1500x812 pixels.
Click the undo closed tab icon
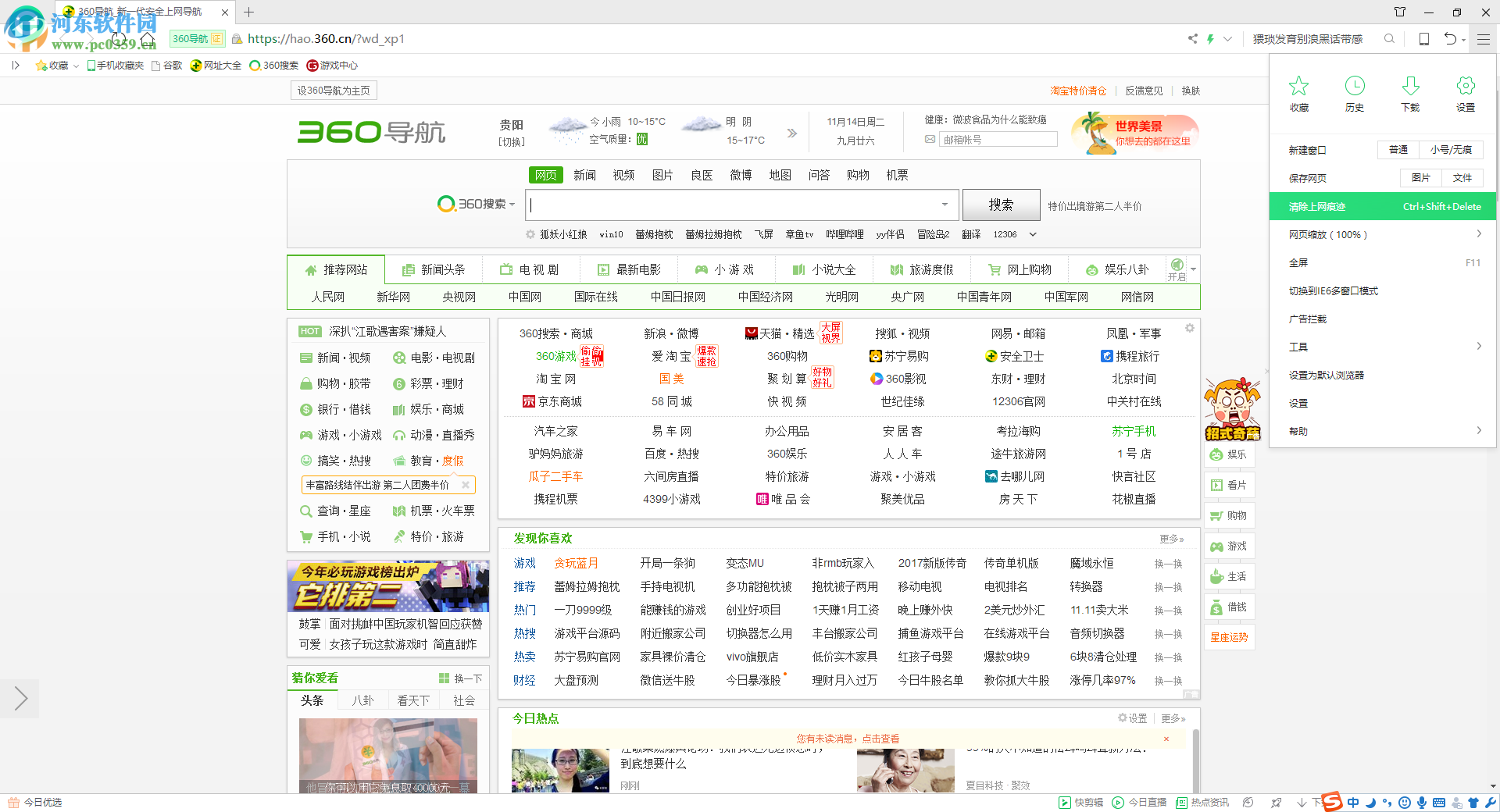[x=1450, y=39]
